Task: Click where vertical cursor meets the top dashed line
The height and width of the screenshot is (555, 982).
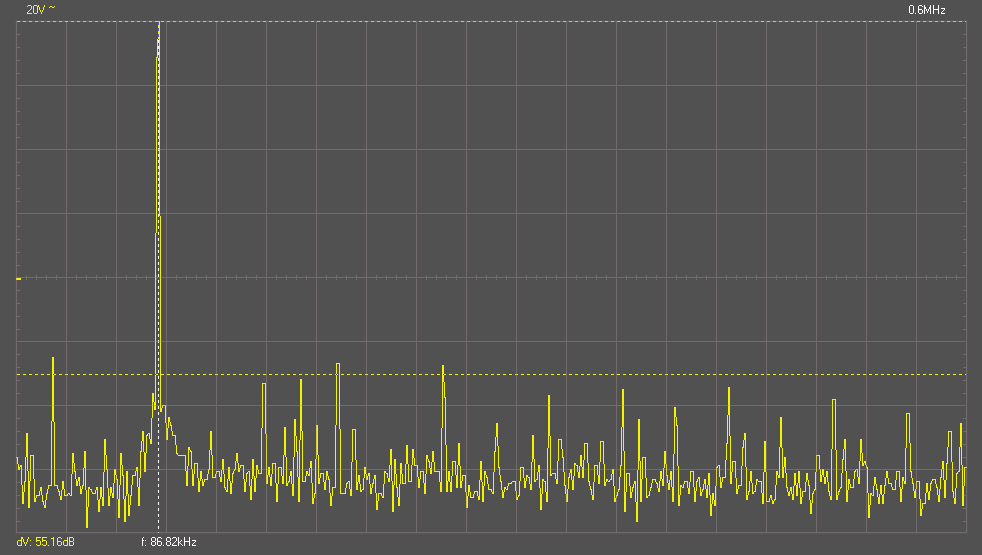Action: pos(158,21)
